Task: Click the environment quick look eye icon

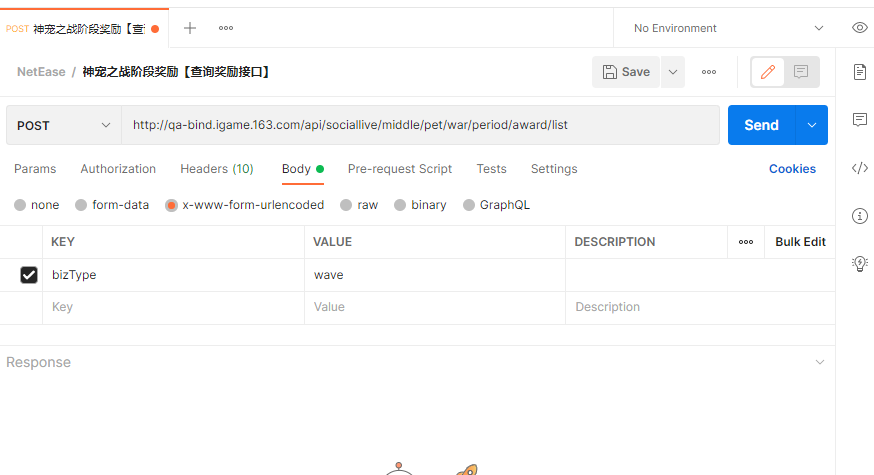Action: [x=860, y=28]
